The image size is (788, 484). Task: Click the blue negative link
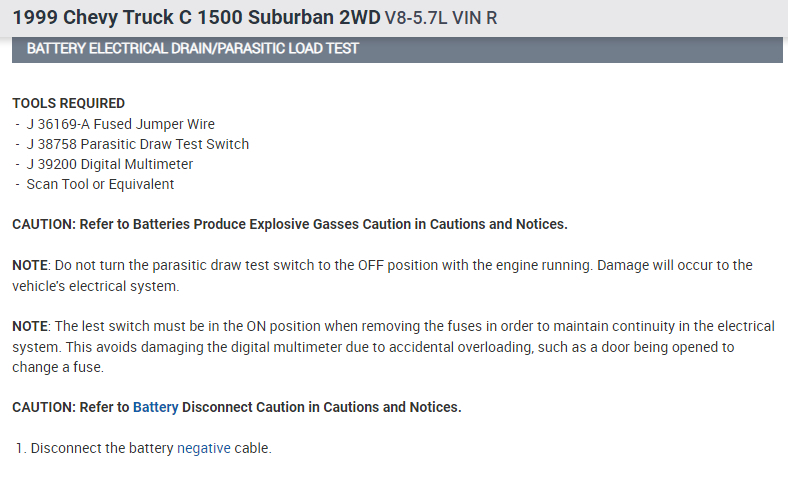pyautogui.click(x=203, y=448)
